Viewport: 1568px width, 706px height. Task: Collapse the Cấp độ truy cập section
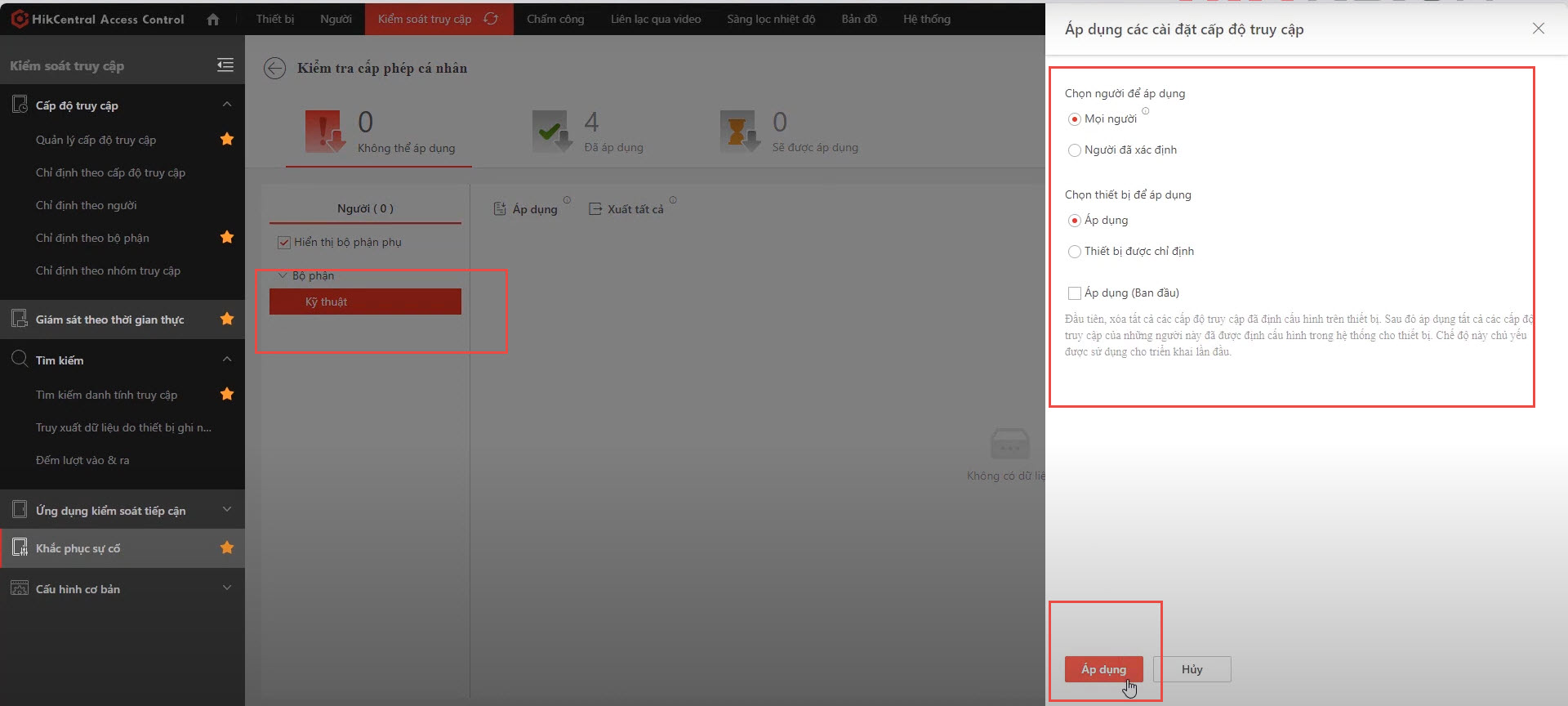227,105
